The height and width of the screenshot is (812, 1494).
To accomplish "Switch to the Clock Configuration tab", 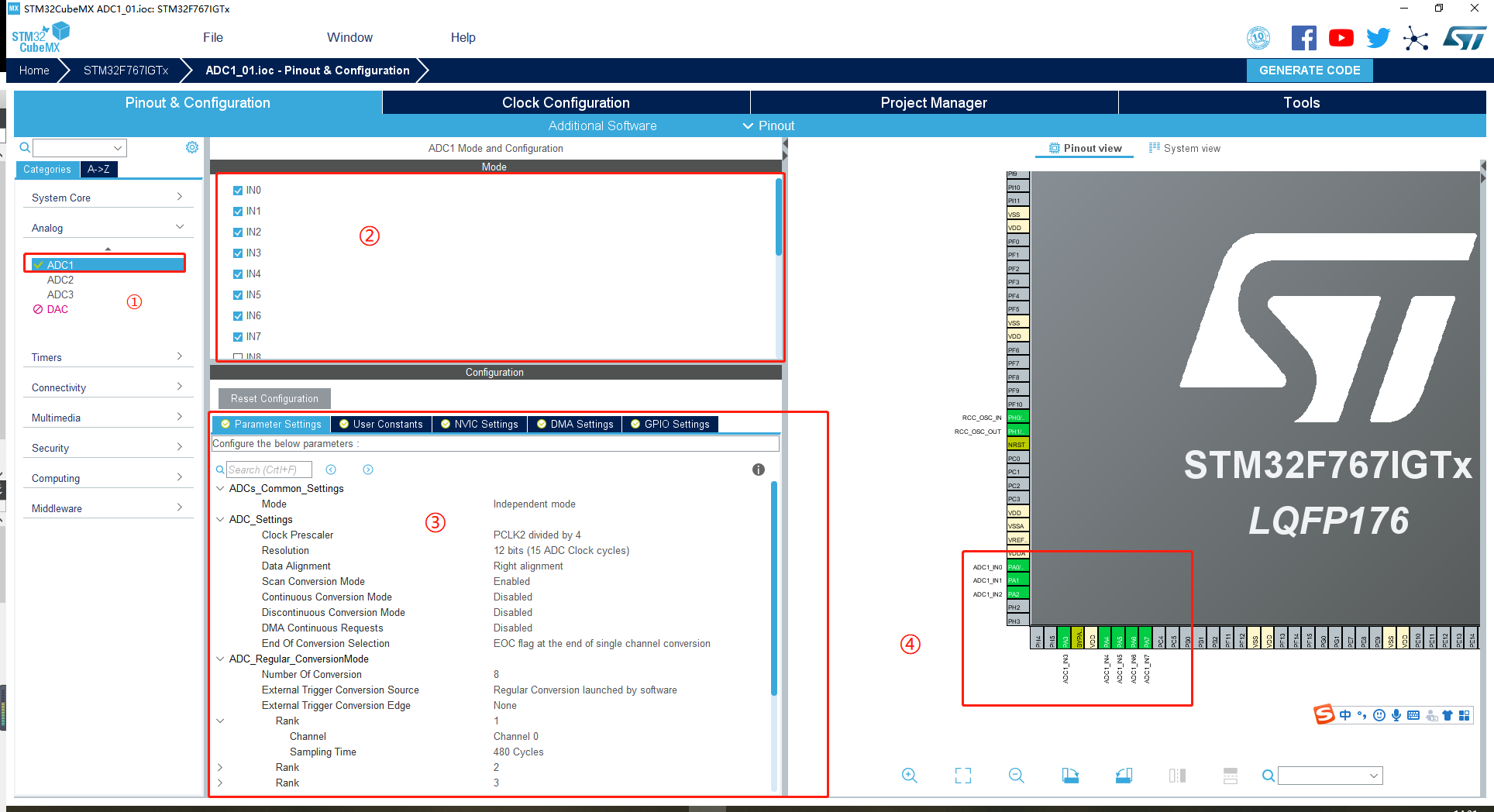I will pos(566,102).
